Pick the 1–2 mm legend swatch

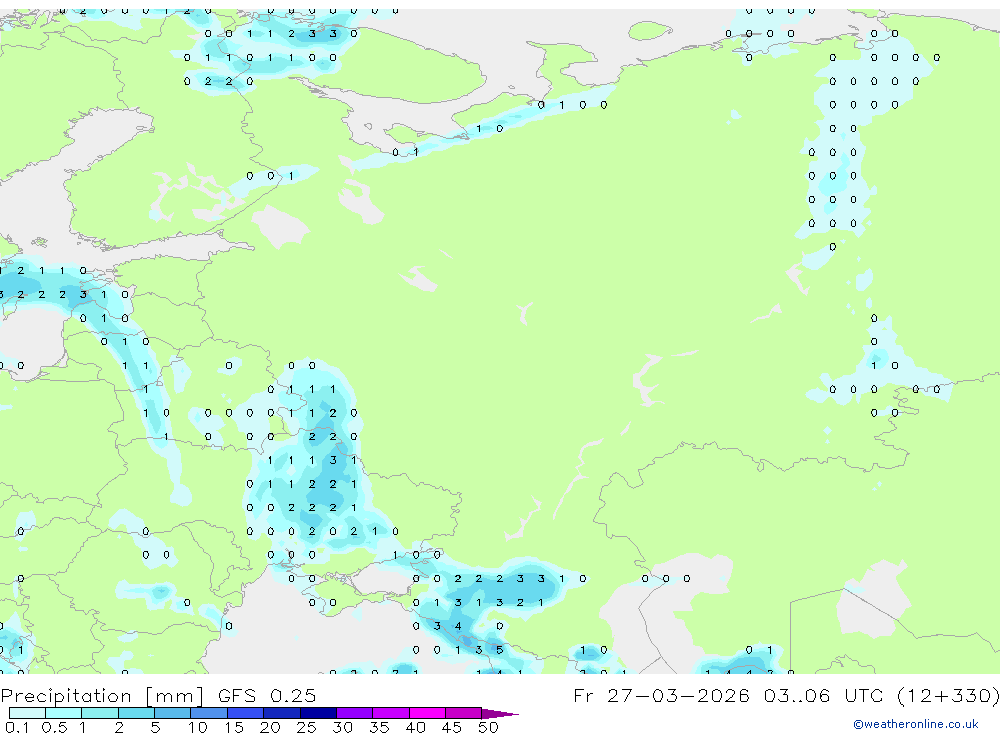[100, 713]
